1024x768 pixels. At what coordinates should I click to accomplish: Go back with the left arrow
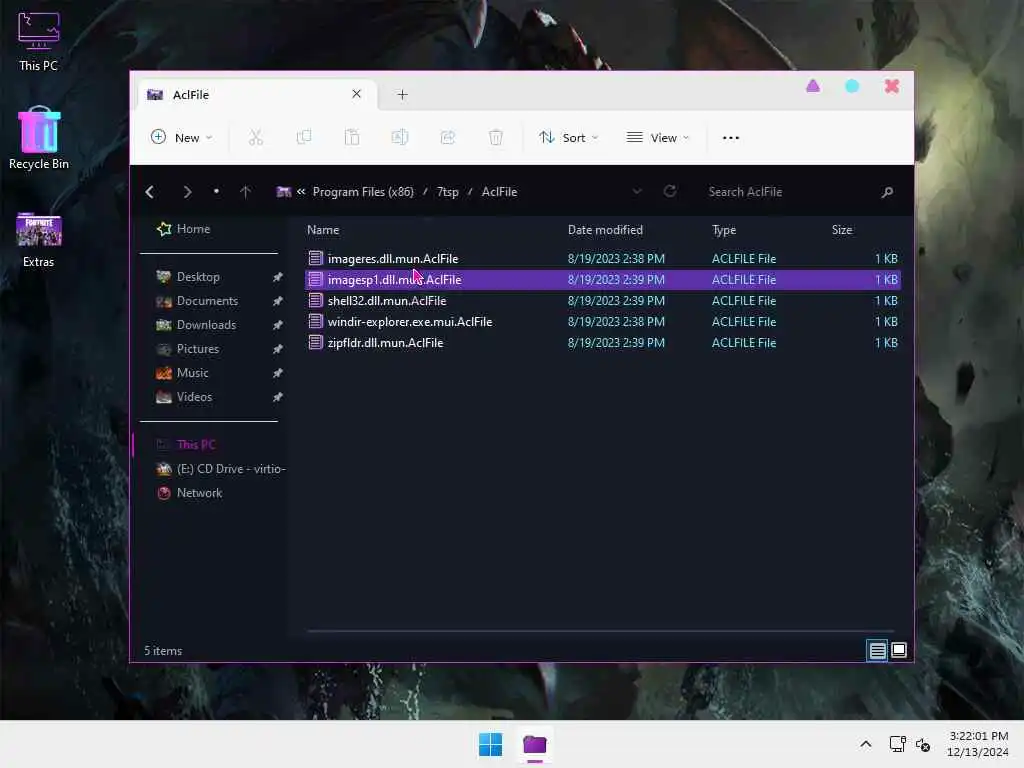point(150,192)
